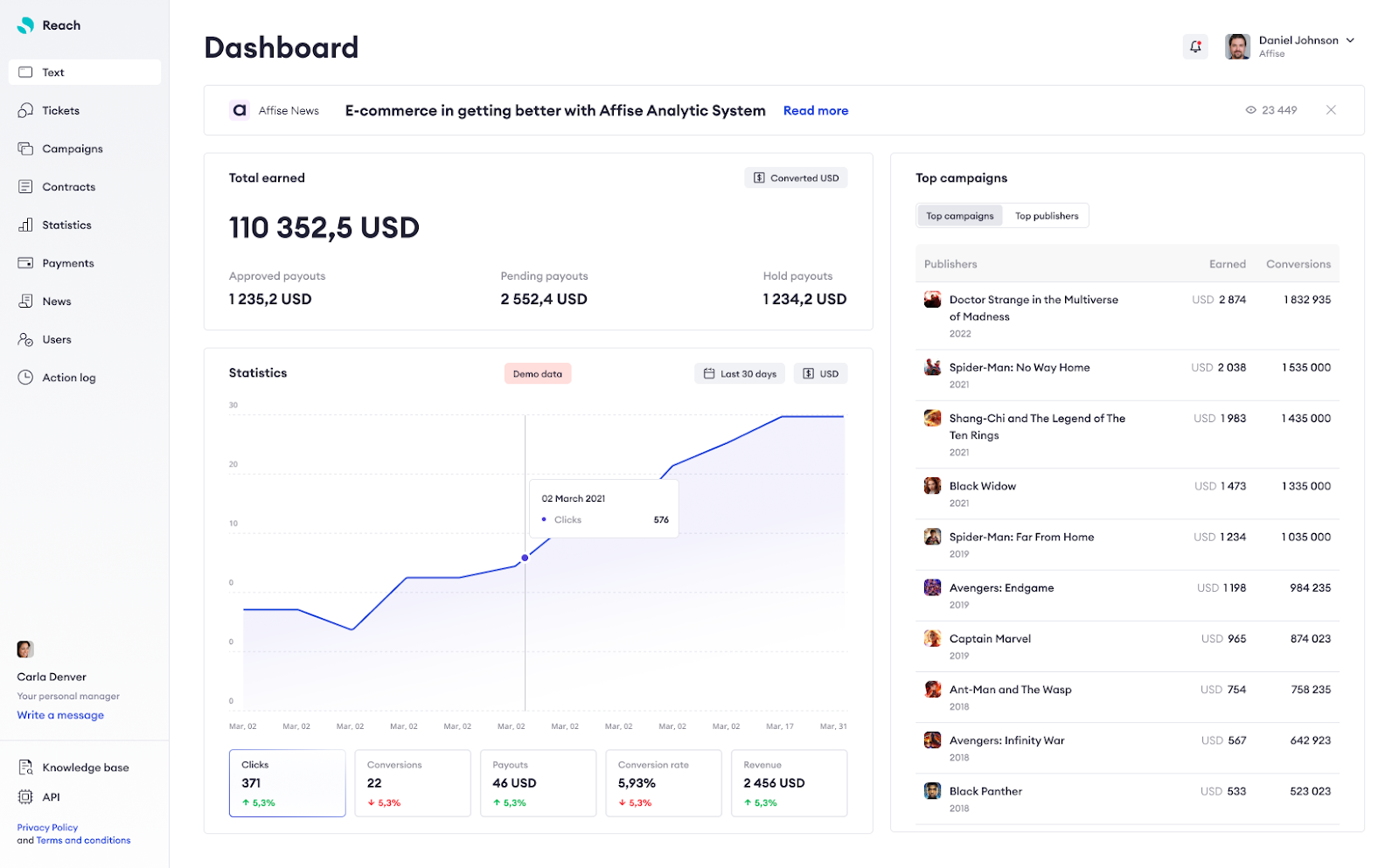Click Read more on Affise News

click(815, 110)
